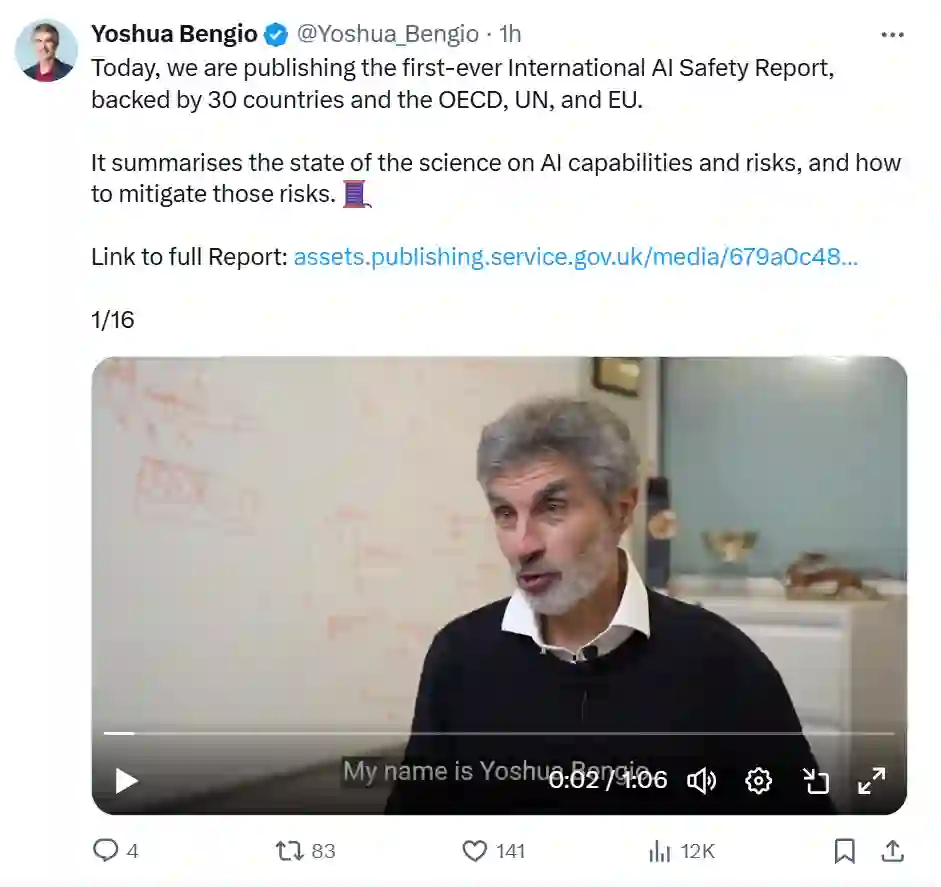Pop out video with picture-in-picture icon

[816, 781]
